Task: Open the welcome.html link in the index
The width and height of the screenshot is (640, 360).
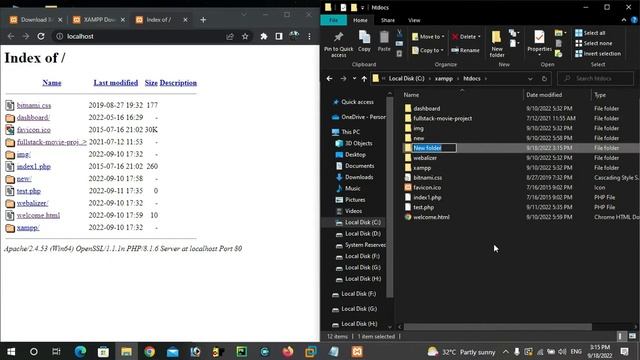Action: [38, 216]
